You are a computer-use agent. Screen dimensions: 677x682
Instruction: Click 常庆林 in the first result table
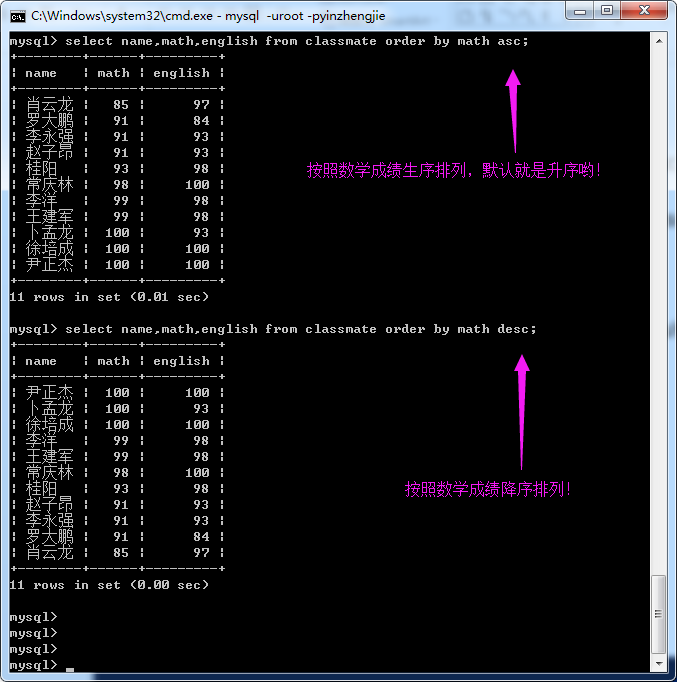click(x=49, y=184)
